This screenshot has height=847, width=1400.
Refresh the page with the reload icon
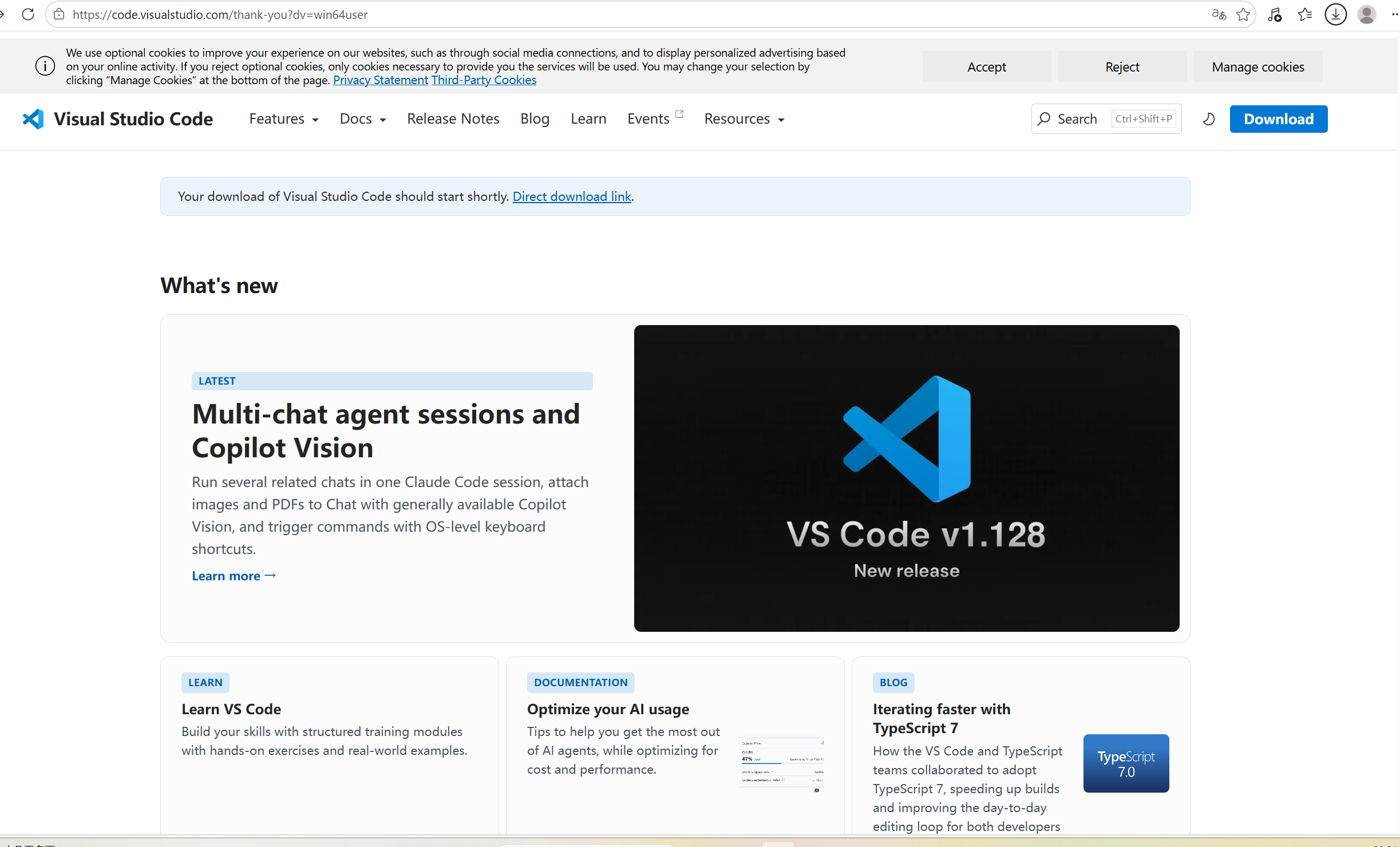click(27, 14)
